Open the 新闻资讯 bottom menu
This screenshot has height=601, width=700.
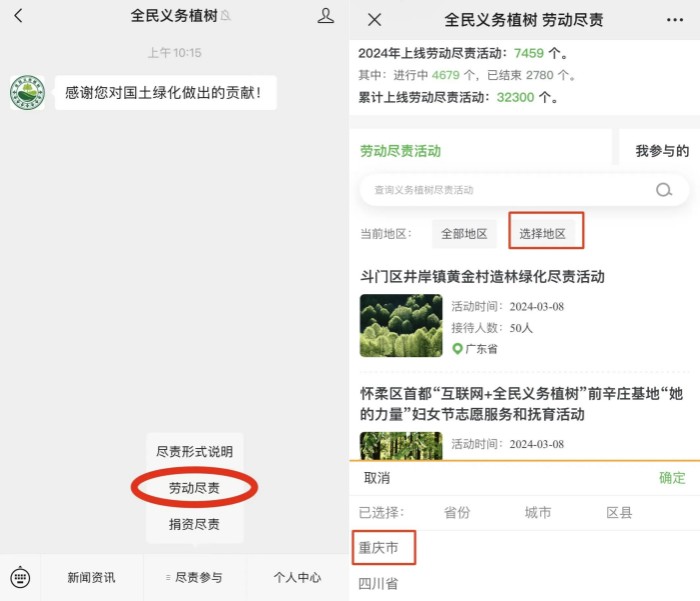coord(91,577)
